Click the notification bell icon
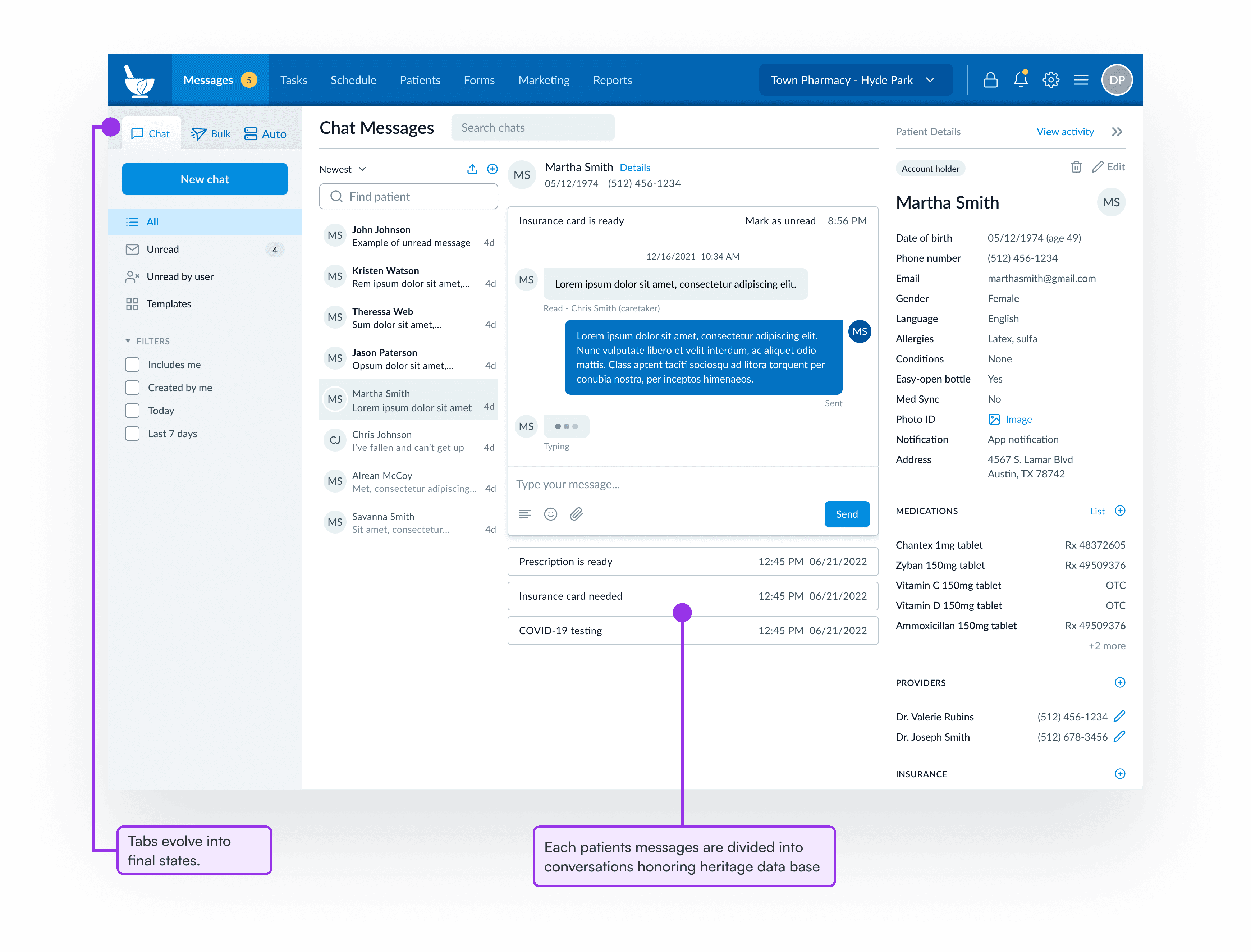The width and height of the screenshot is (1251, 952). [x=1021, y=80]
